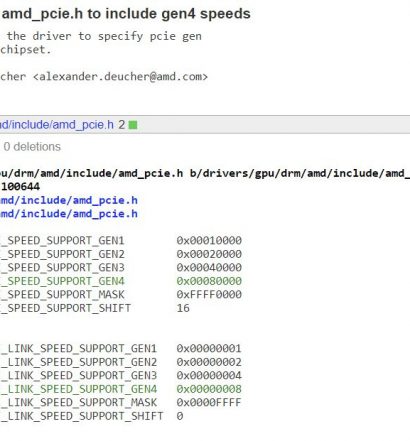Open the amd_pcie.h diffstat file link

pos(57,125)
